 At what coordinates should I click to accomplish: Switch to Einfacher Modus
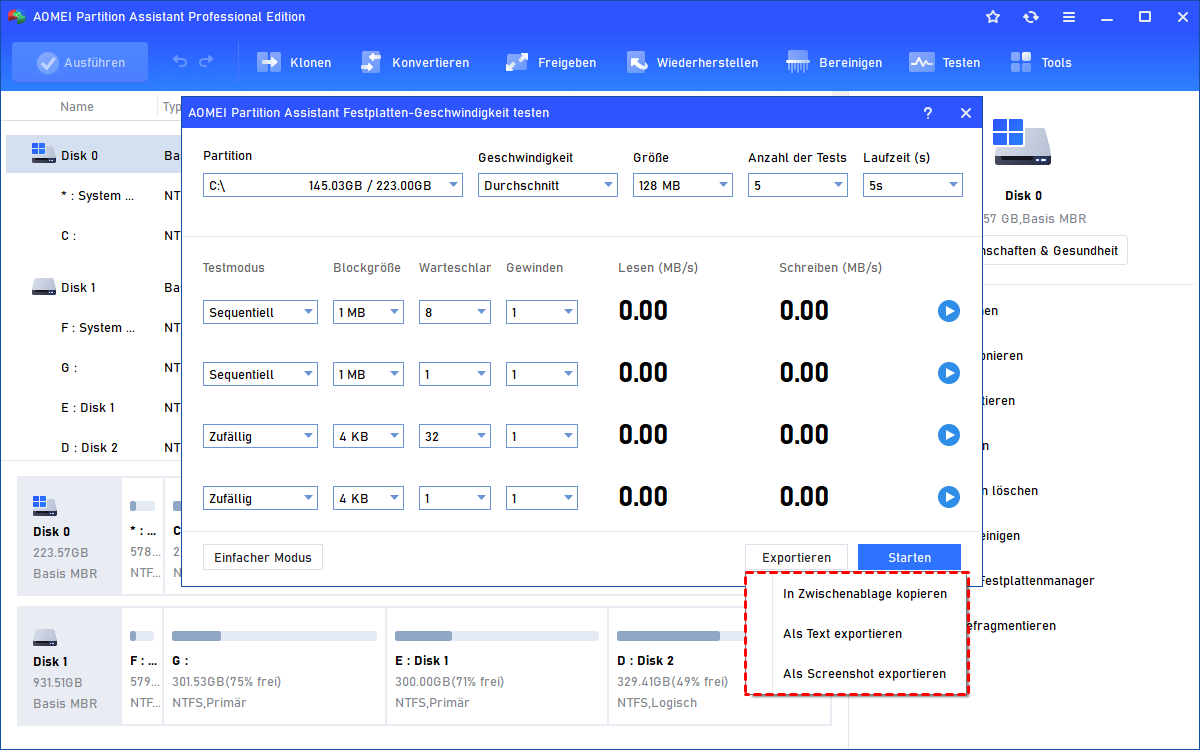pyautogui.click(x=263, y=557)
